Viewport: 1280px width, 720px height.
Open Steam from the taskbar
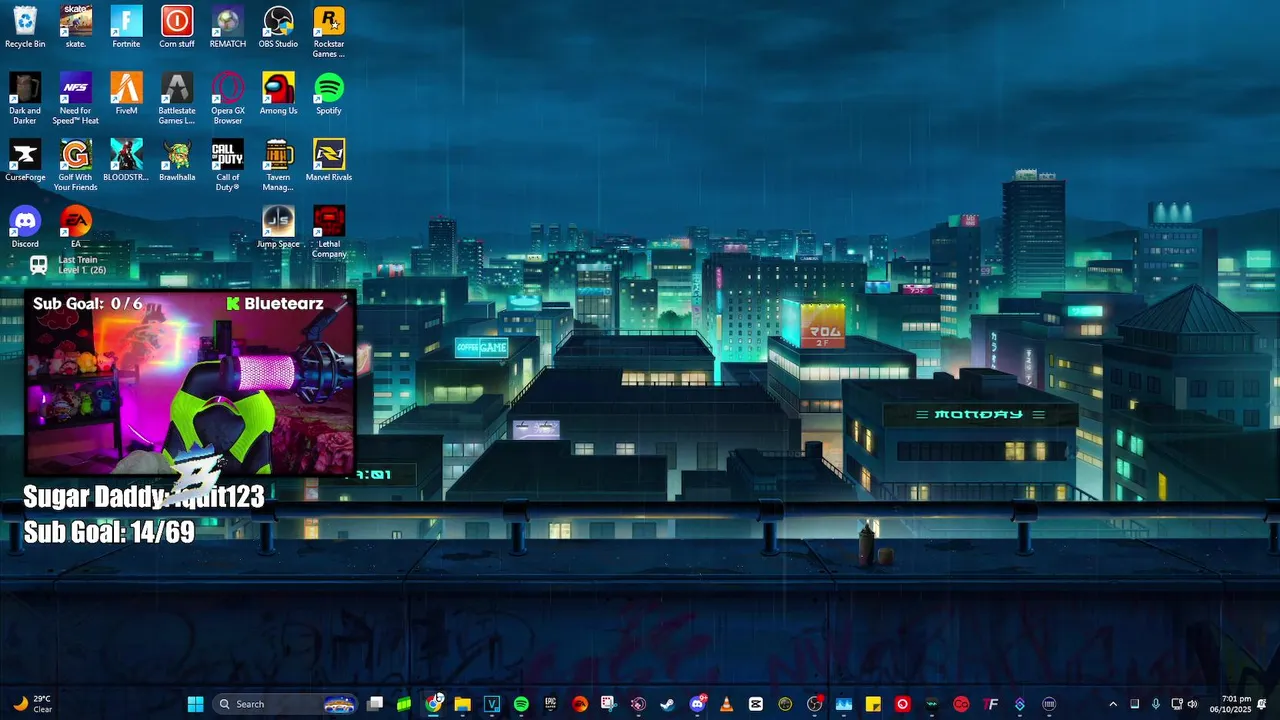pyautogui.click(x=667, y=704)
